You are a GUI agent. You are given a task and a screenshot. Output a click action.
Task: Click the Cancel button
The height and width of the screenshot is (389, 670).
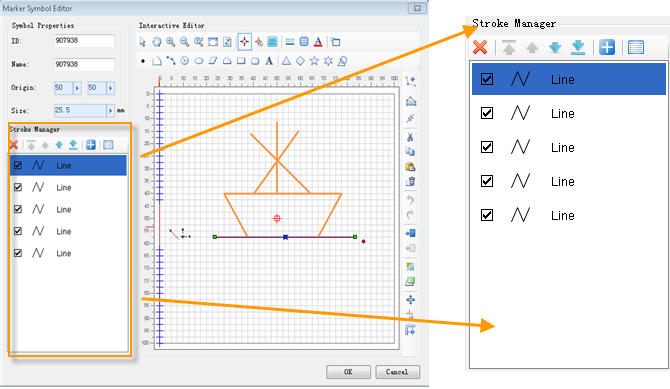point(397,372)
